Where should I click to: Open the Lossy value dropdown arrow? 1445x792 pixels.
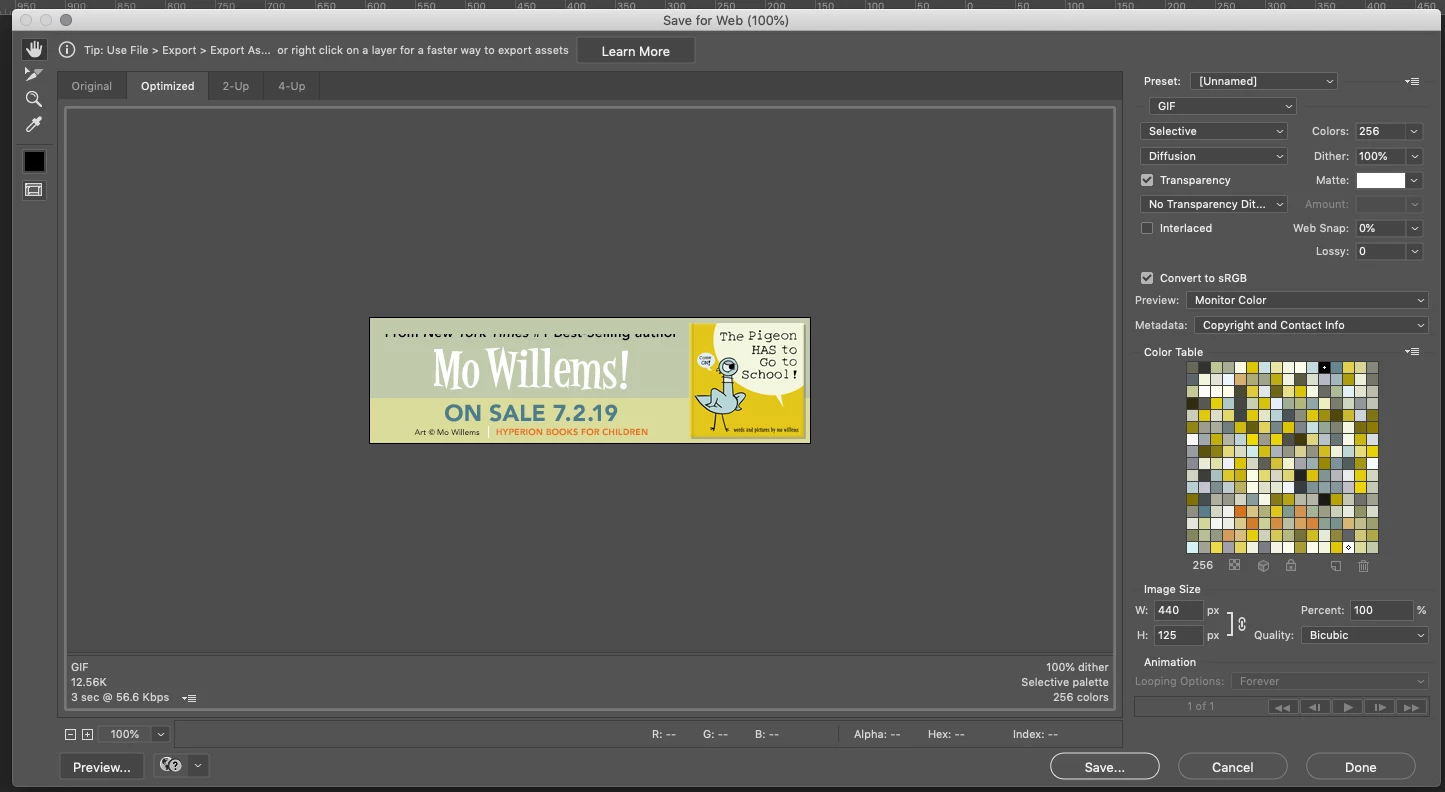1414,251
